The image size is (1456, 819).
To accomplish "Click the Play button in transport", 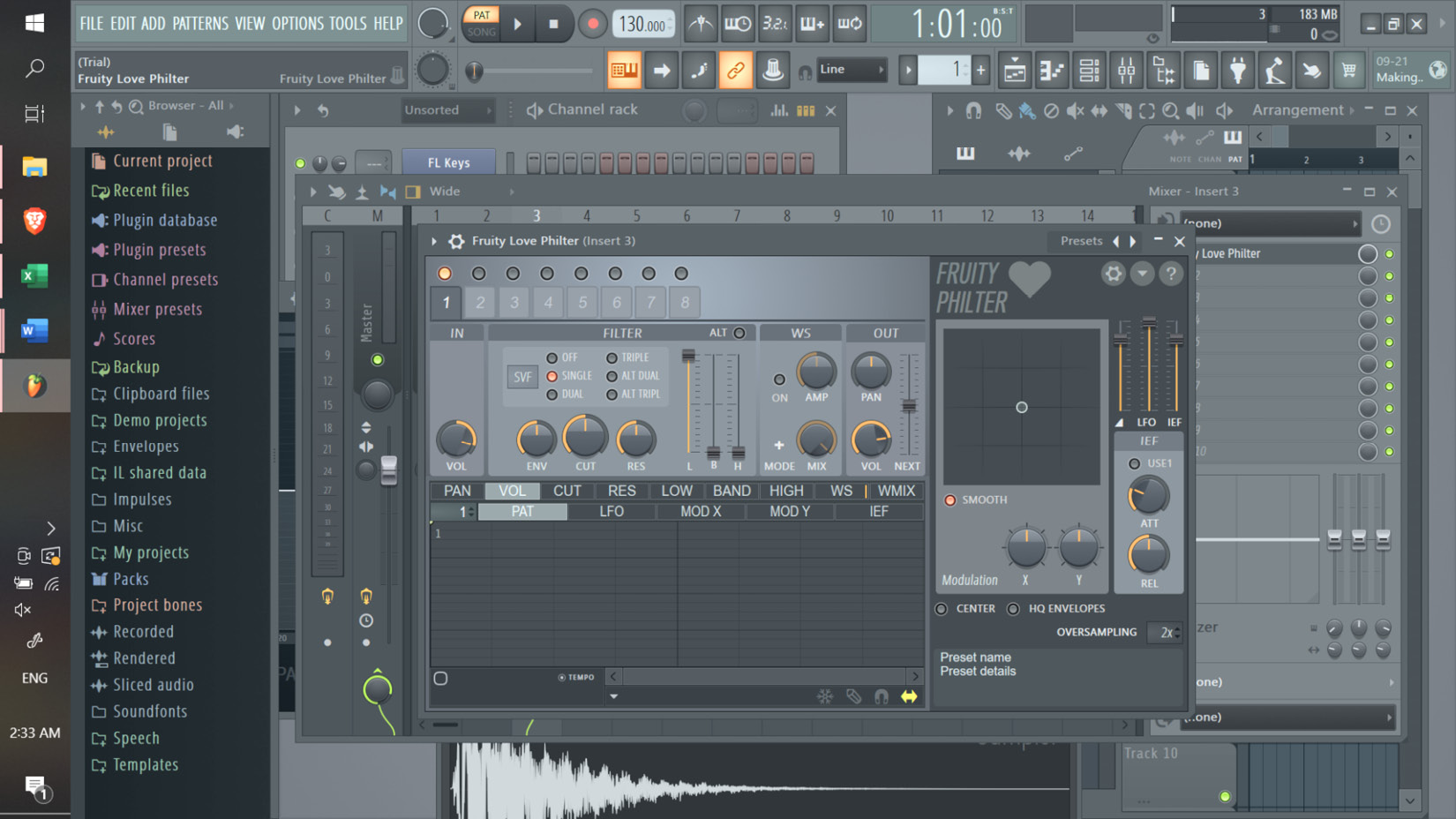I will click(518, 24).
